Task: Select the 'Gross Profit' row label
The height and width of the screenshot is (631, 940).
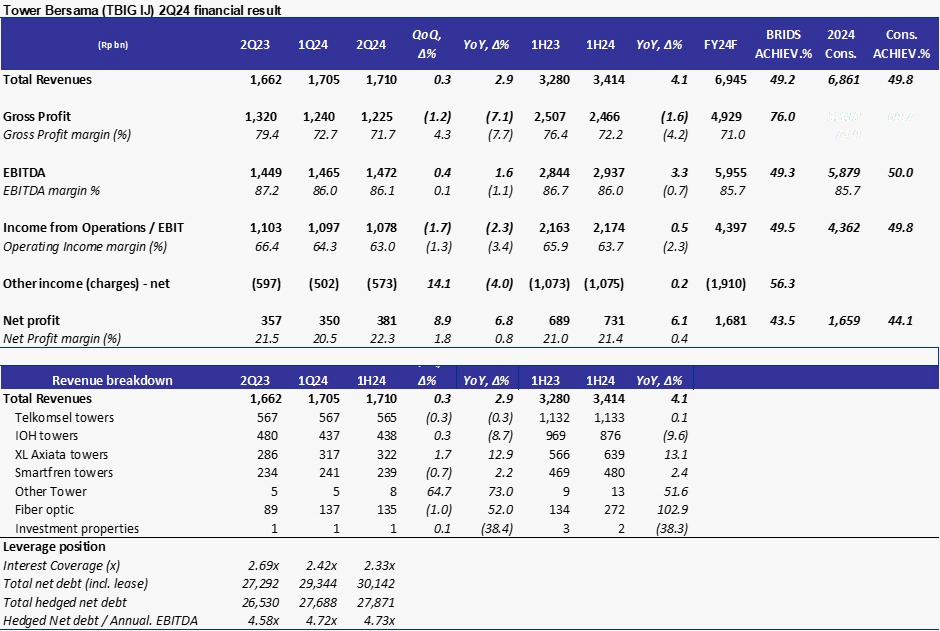Action: pos(37,117)
